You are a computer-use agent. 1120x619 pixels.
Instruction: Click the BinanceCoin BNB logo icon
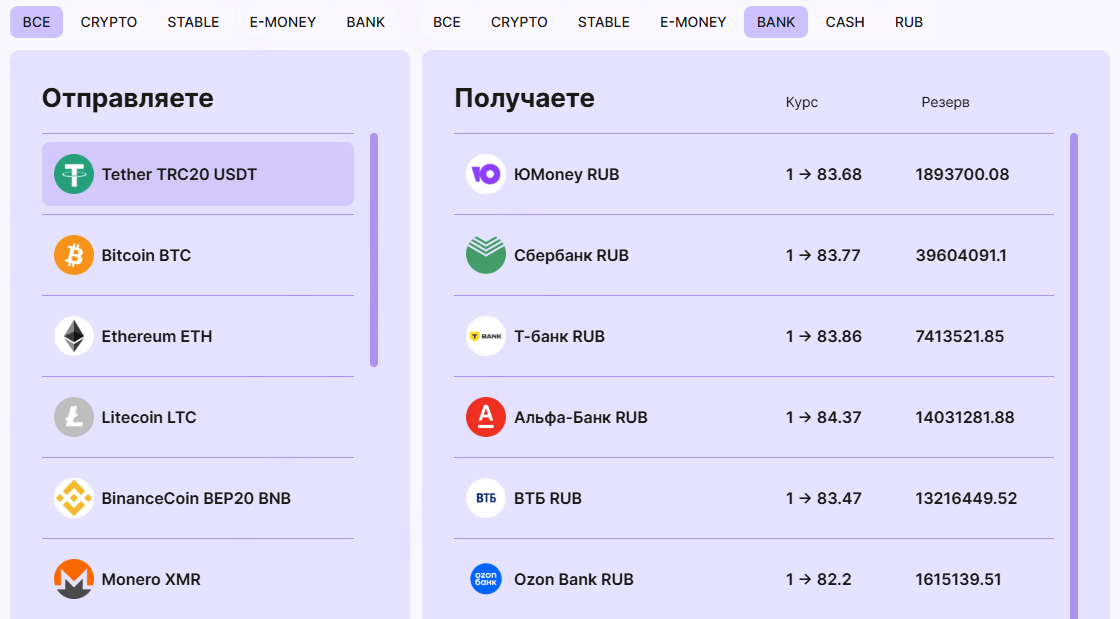coord(74,498)
